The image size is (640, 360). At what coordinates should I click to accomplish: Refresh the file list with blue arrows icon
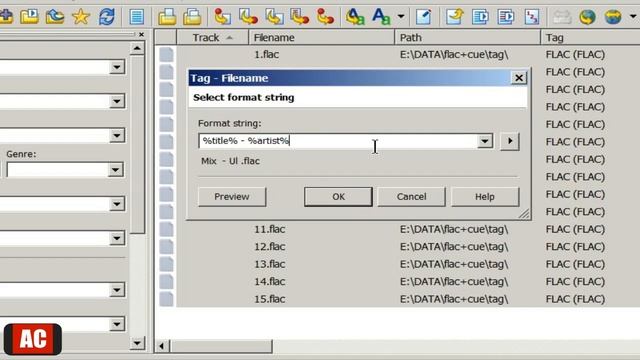click(106, 17)
